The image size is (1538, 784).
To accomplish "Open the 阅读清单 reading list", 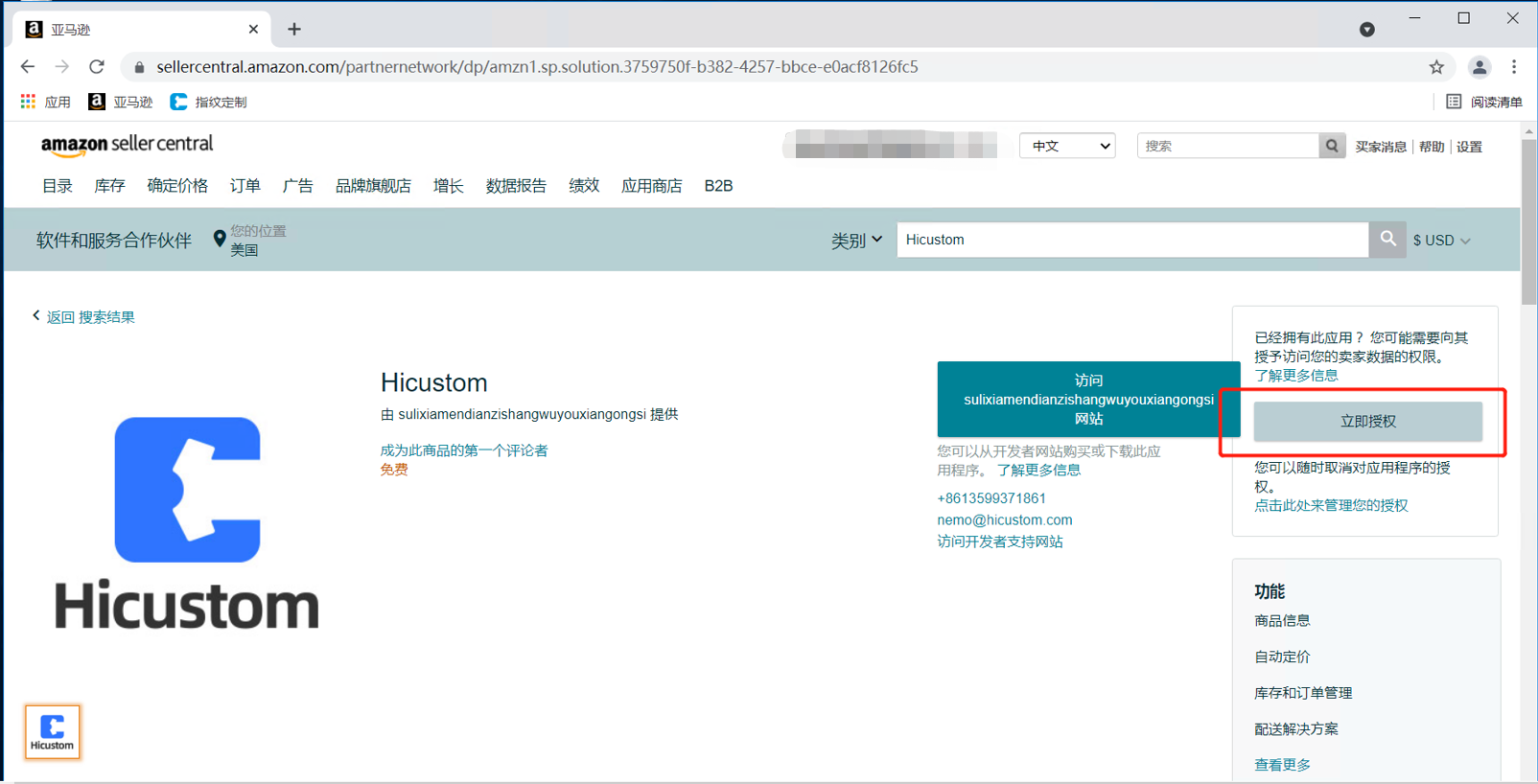I will 1484,102.
